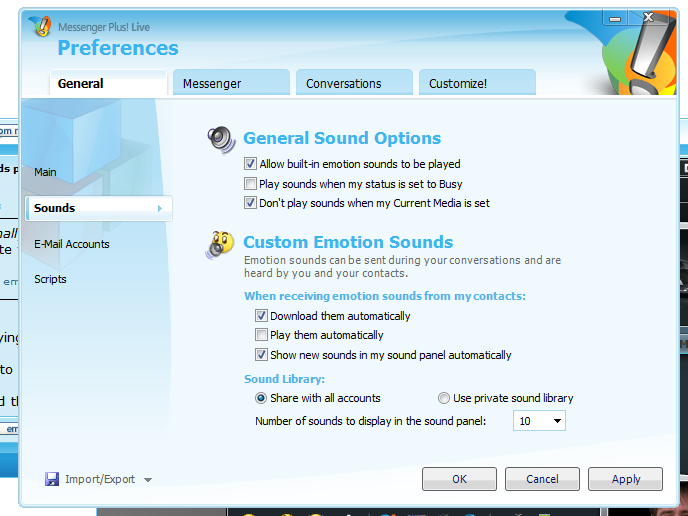688x516 pixels.
Task: Toggle Show new sounds in sound panel automatically
Action: point(261,355)
